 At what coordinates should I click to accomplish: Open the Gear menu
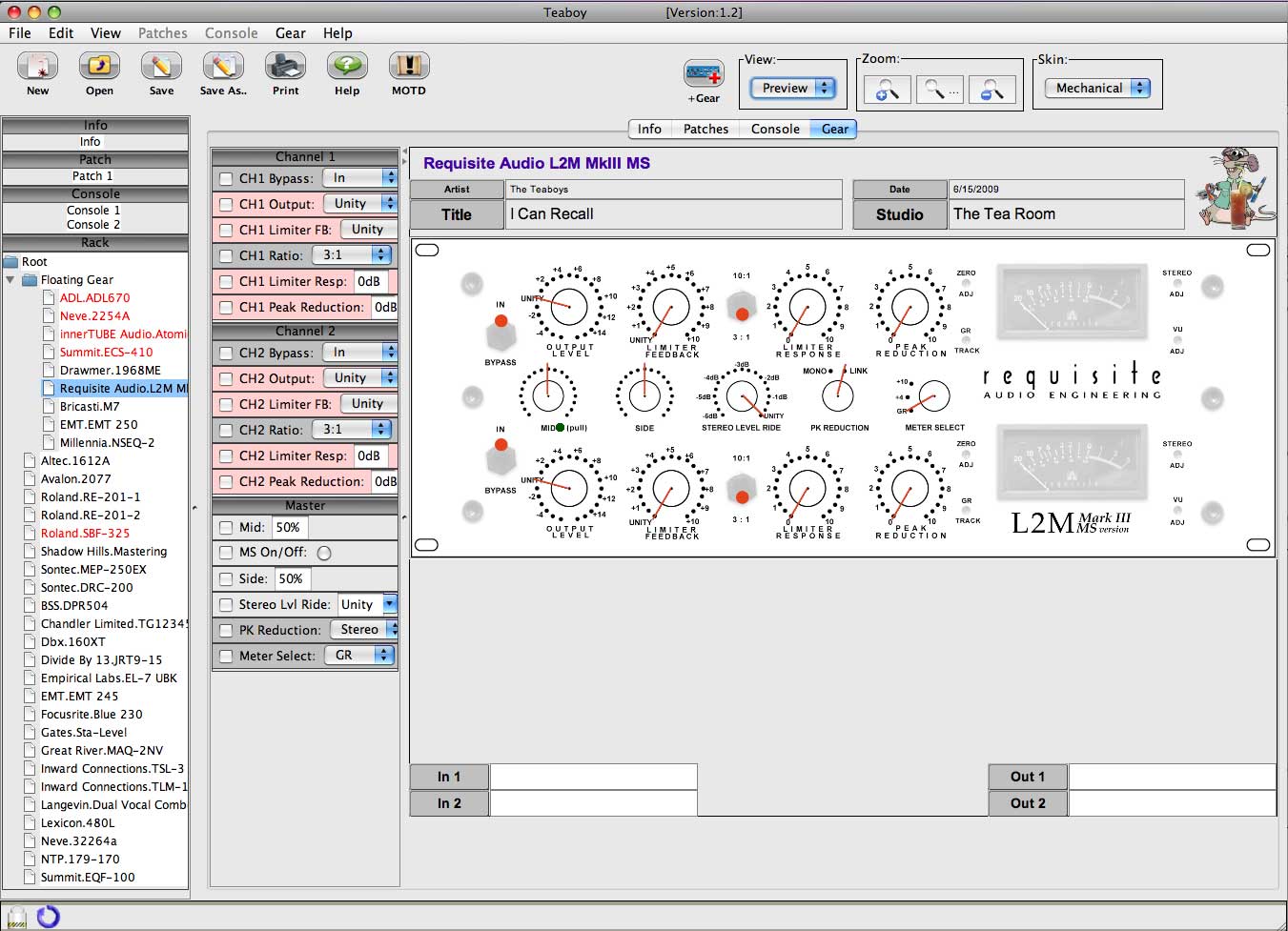291,33
